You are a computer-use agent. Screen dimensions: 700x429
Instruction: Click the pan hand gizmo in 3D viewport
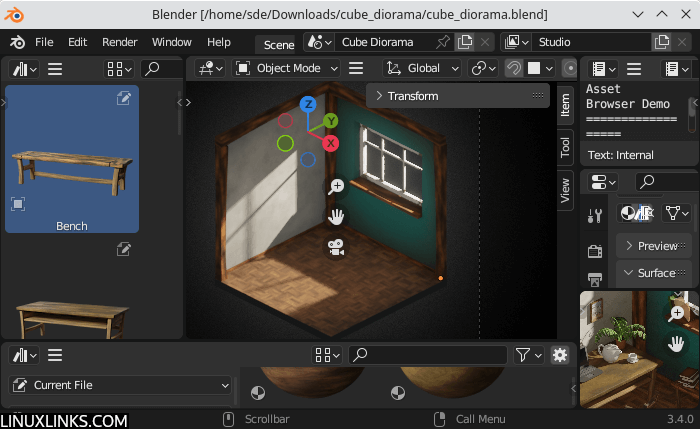point(336,217)
